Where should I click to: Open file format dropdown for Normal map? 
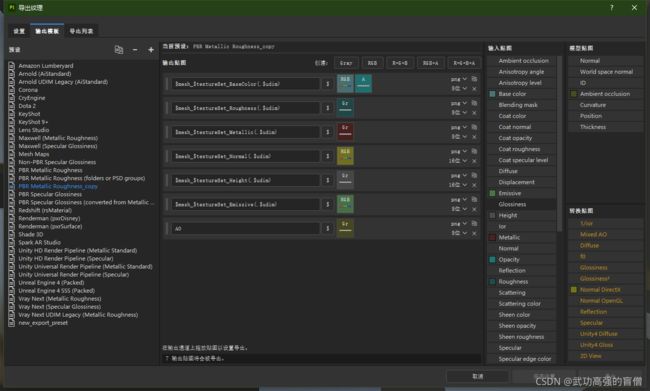click(x=458, y=151)
